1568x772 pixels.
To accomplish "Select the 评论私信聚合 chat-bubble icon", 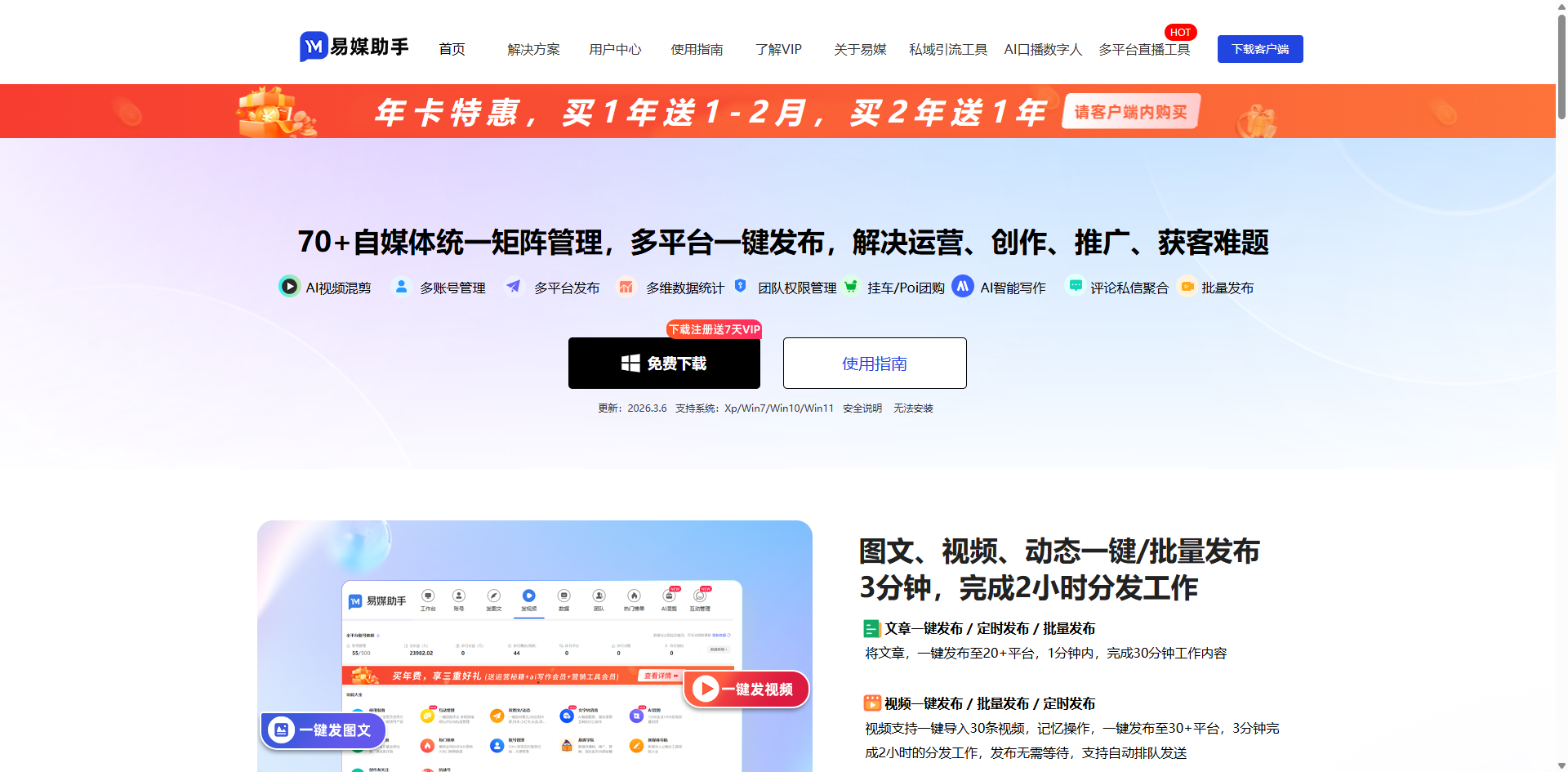I will pyautogui.click(x=1075, y=286).
